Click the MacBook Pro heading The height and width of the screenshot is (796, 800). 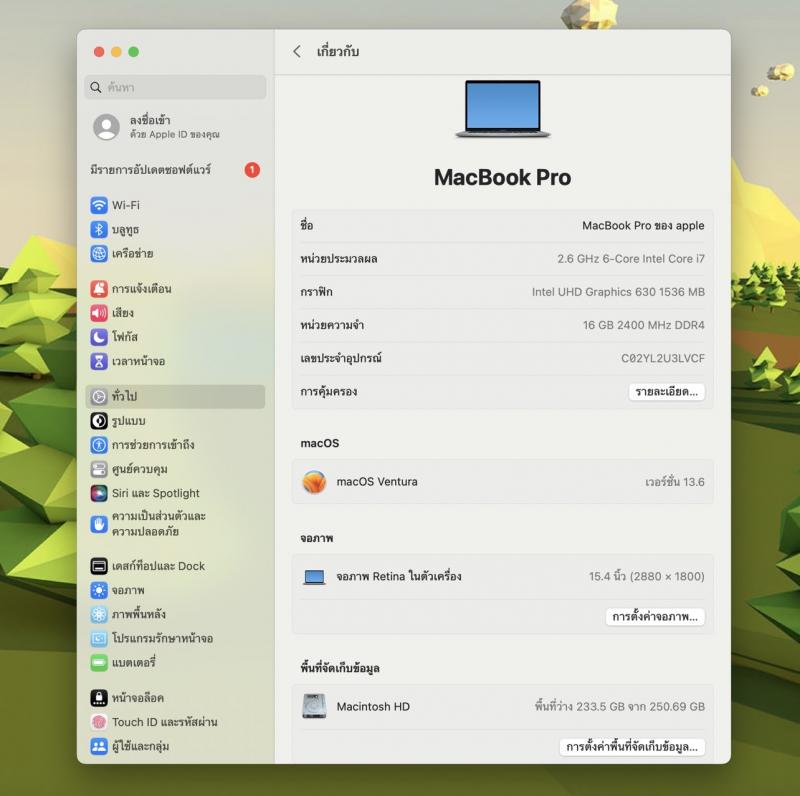coord(503,178)
